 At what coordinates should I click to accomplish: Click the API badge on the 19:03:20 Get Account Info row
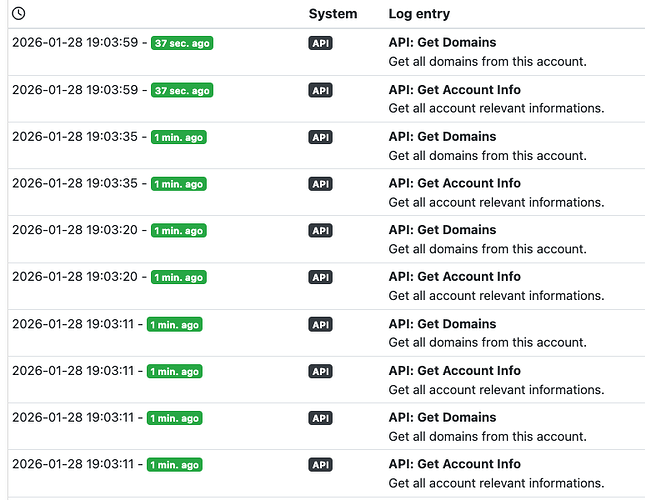coord(320,277)
